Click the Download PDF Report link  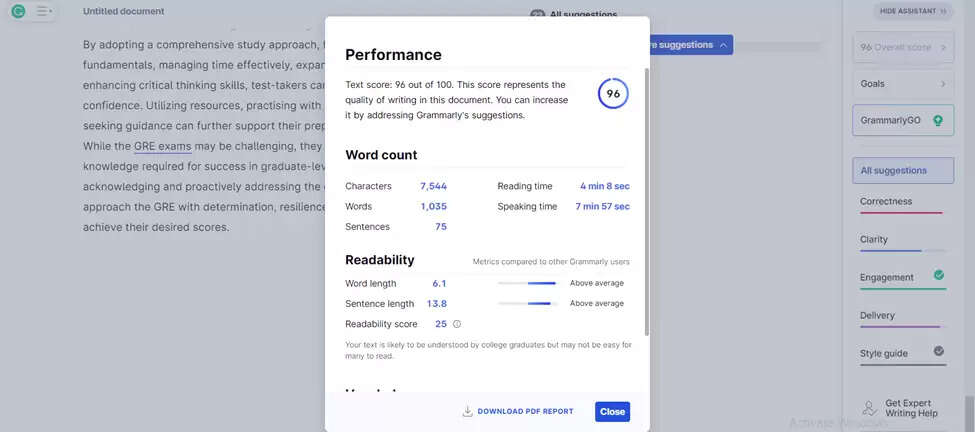(x=525, y=411)
